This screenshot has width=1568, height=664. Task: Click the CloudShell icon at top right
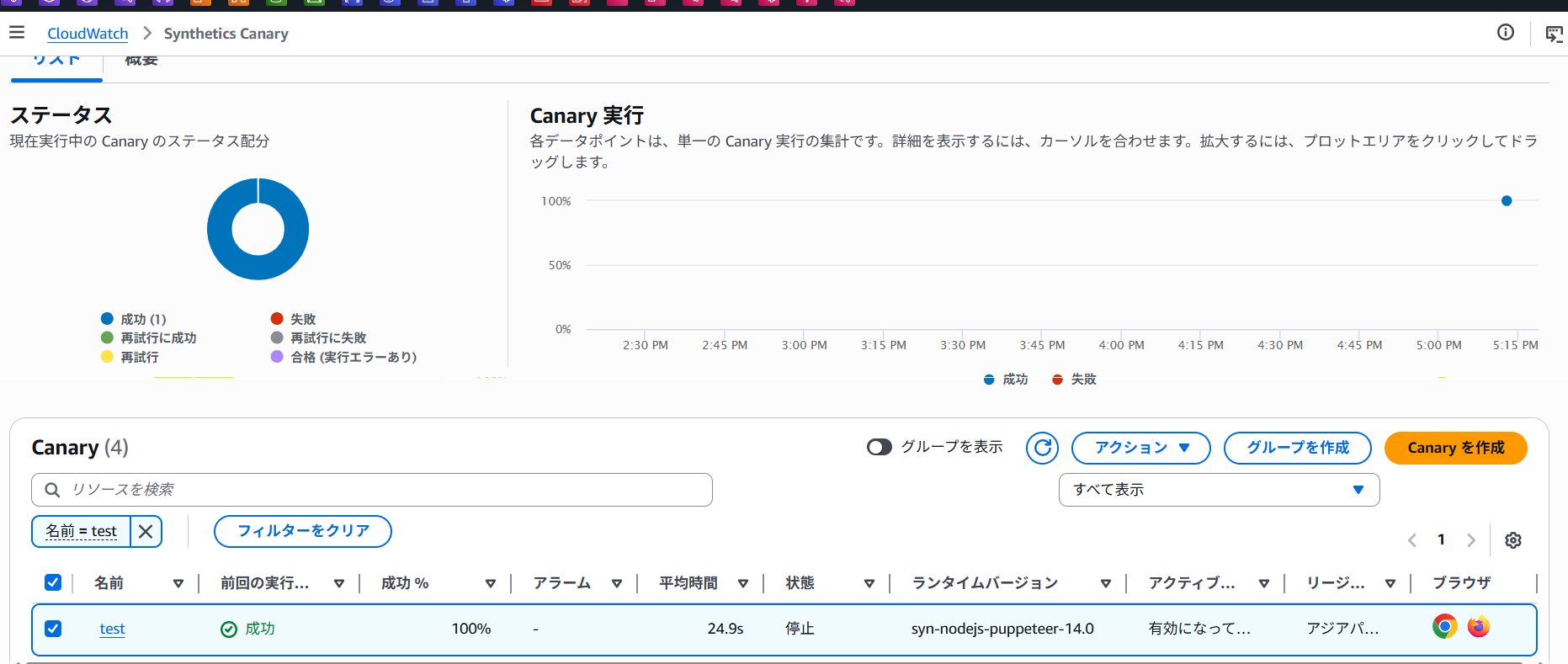(1554, 34)
